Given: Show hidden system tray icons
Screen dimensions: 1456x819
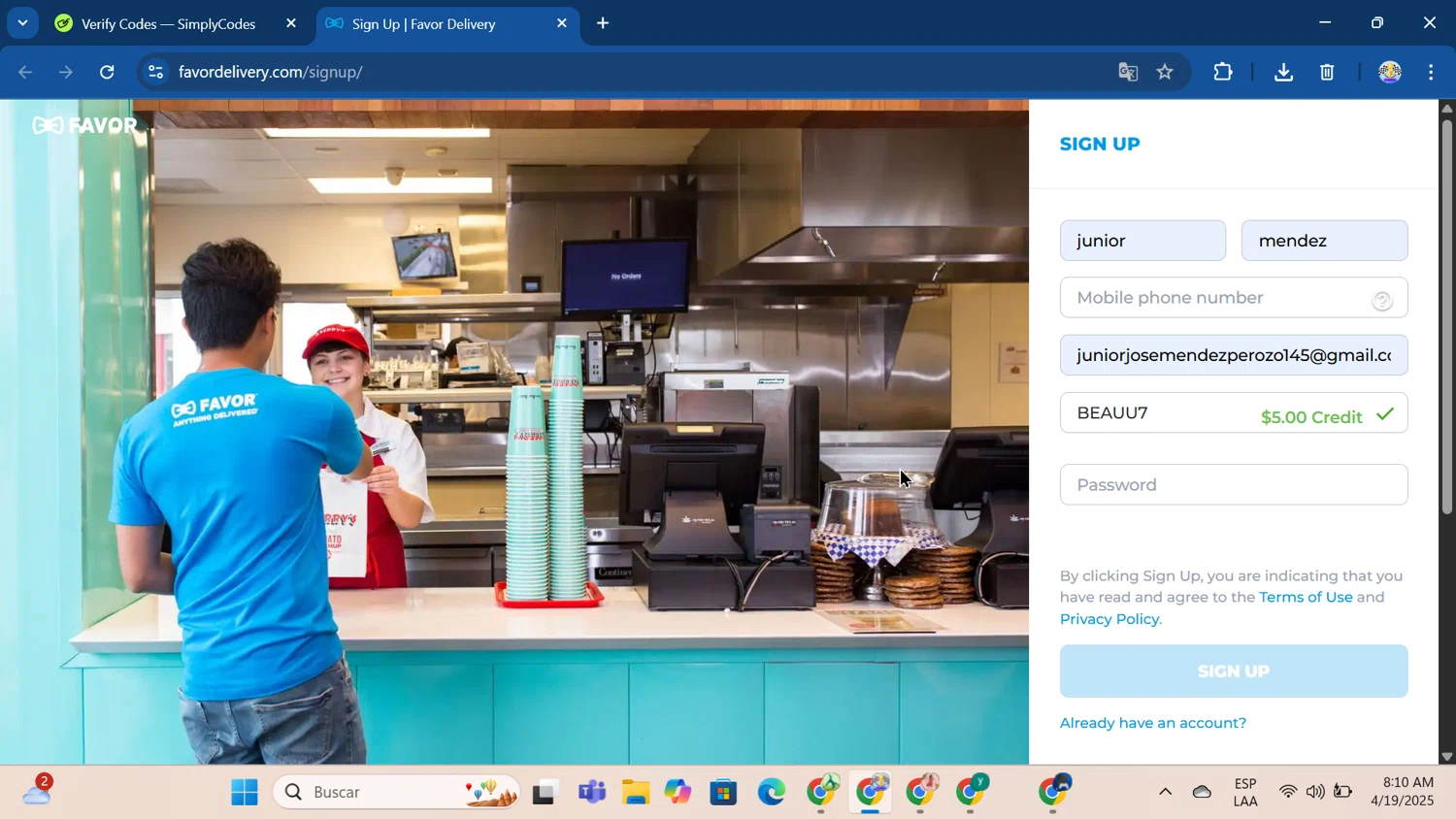Looking at the screenshot, I should (x=1165, y=792).
